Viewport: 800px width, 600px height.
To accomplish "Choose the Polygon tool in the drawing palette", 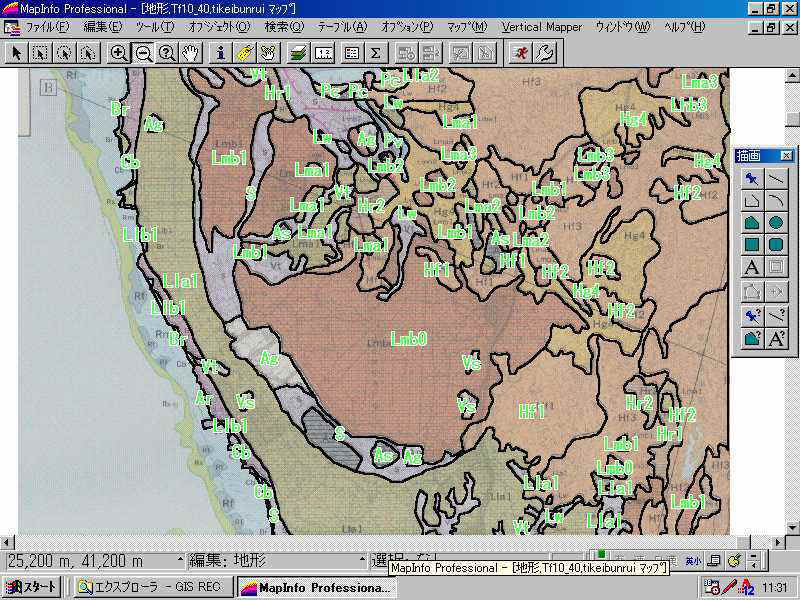I will pyautogui.click(x=751, y=222).
